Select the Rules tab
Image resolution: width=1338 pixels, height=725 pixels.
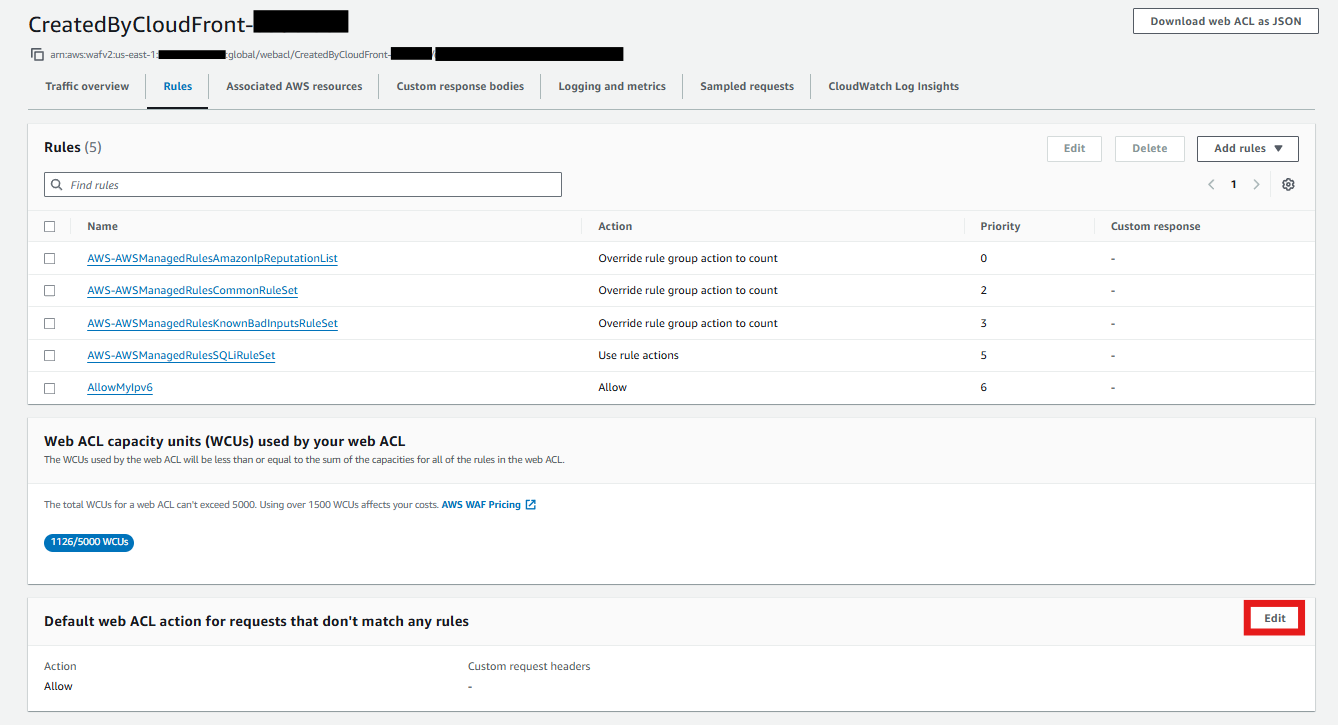click(x=178, y=86)
